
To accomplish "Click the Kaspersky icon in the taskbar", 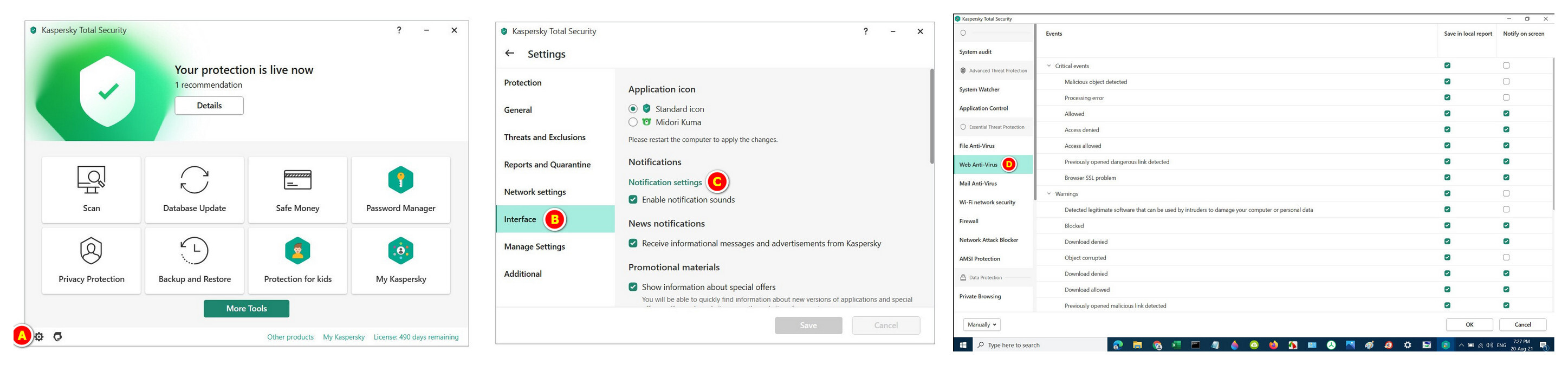I will pyautogui.click(x=1446, y=345).
